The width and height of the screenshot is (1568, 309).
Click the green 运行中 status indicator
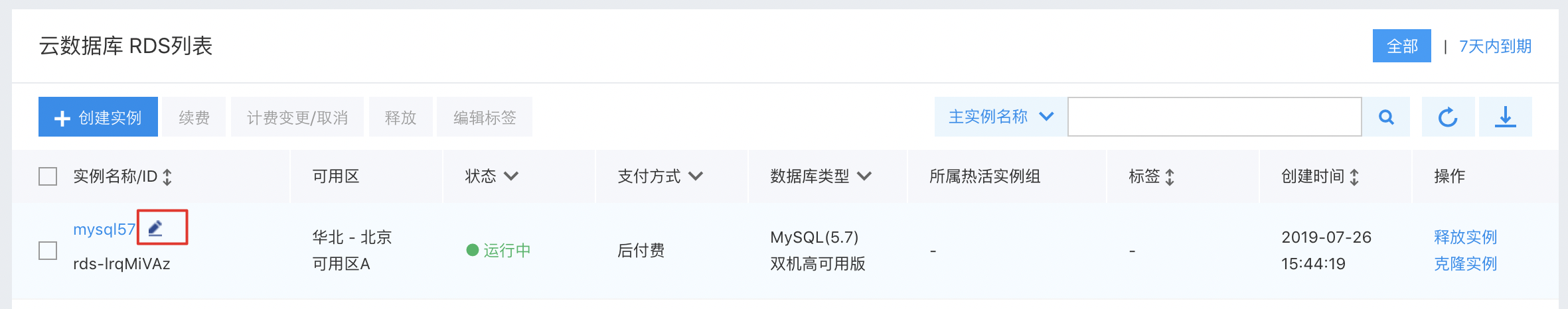coord(499,250)
